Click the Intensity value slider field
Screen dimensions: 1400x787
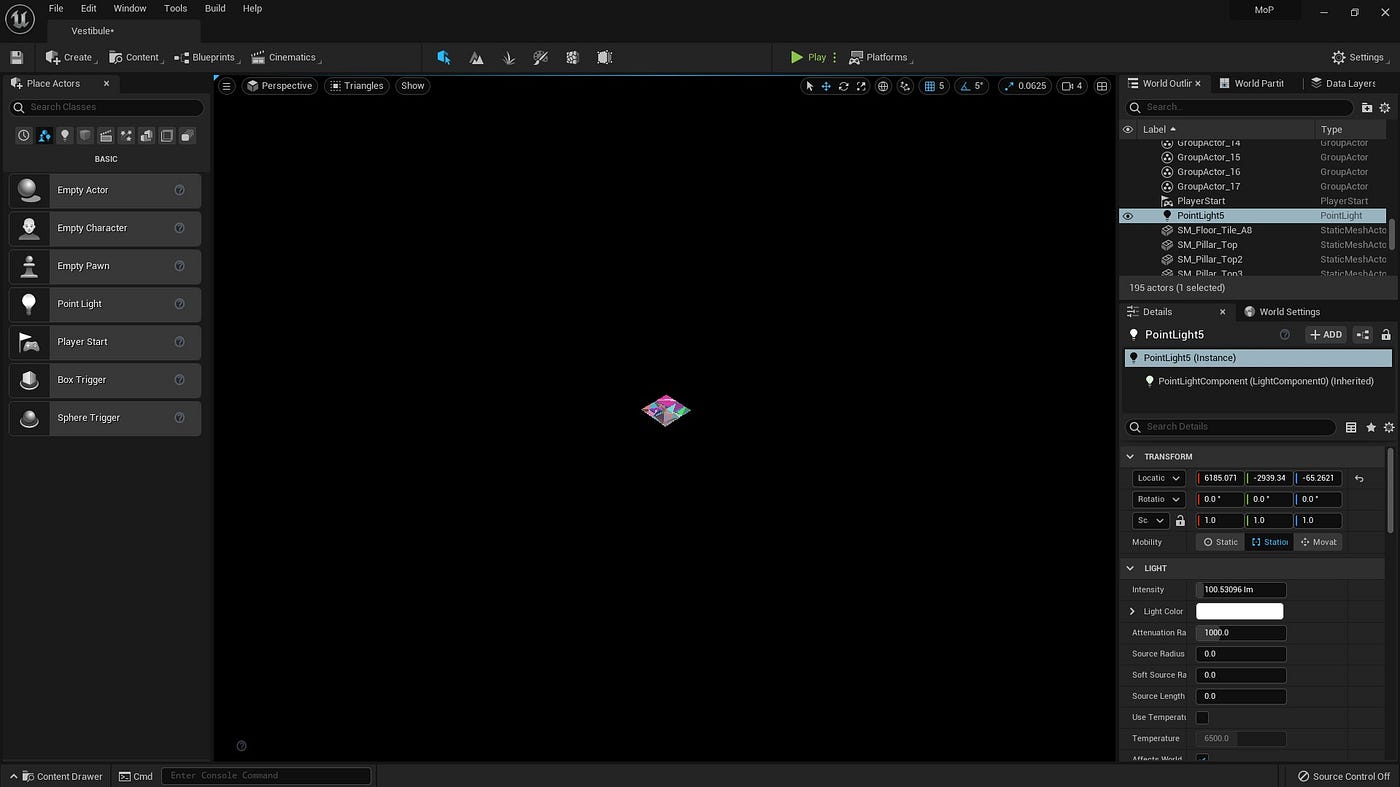click(x=1241, y=590)
